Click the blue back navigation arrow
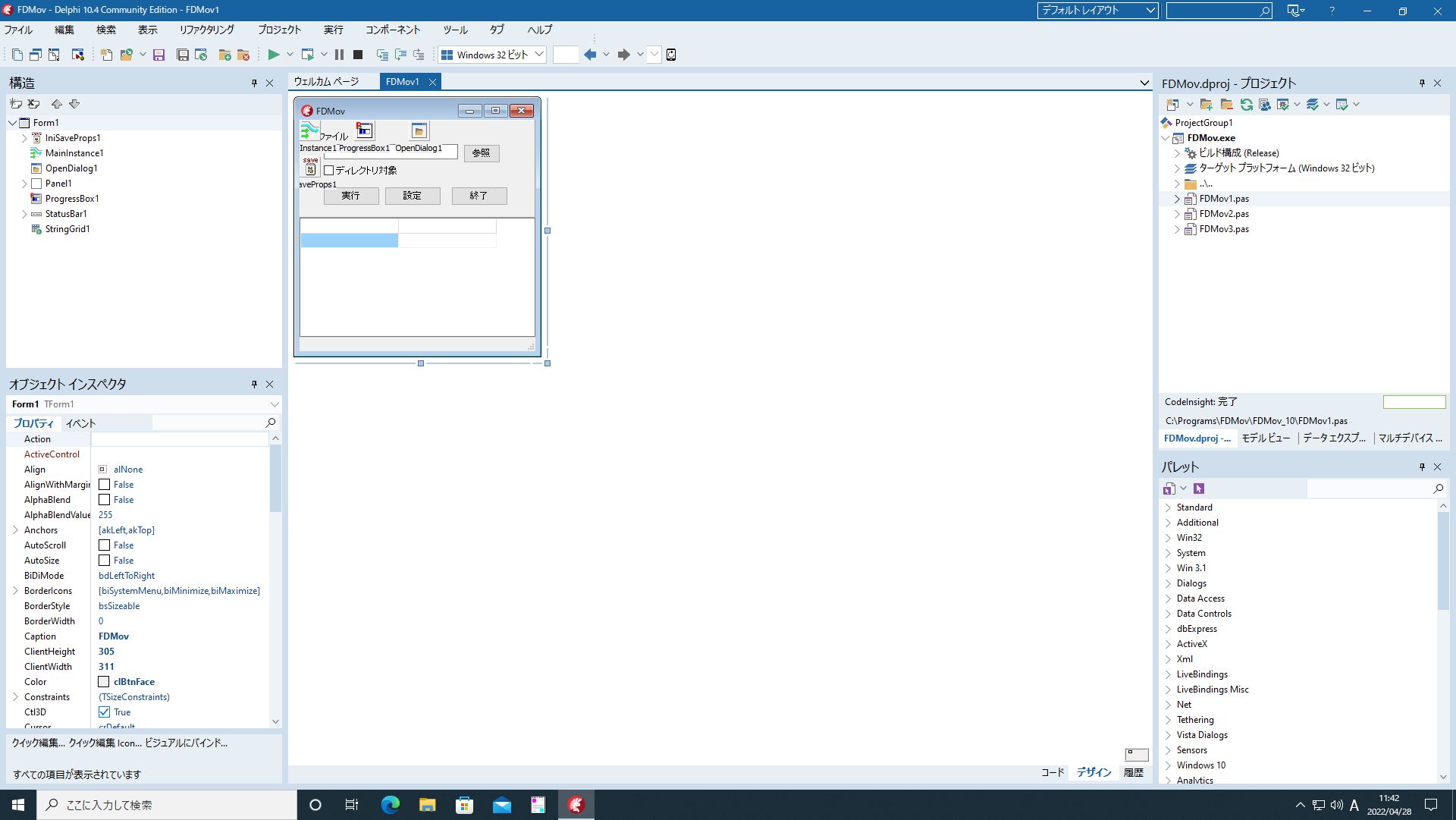The image size is (1456, 820). pos(590,55)
